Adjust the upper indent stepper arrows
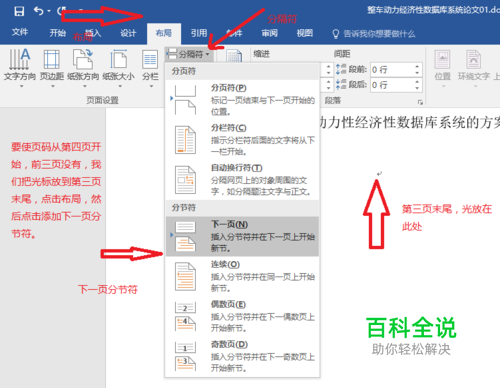500x388 pixels. (x=328, y=70)
